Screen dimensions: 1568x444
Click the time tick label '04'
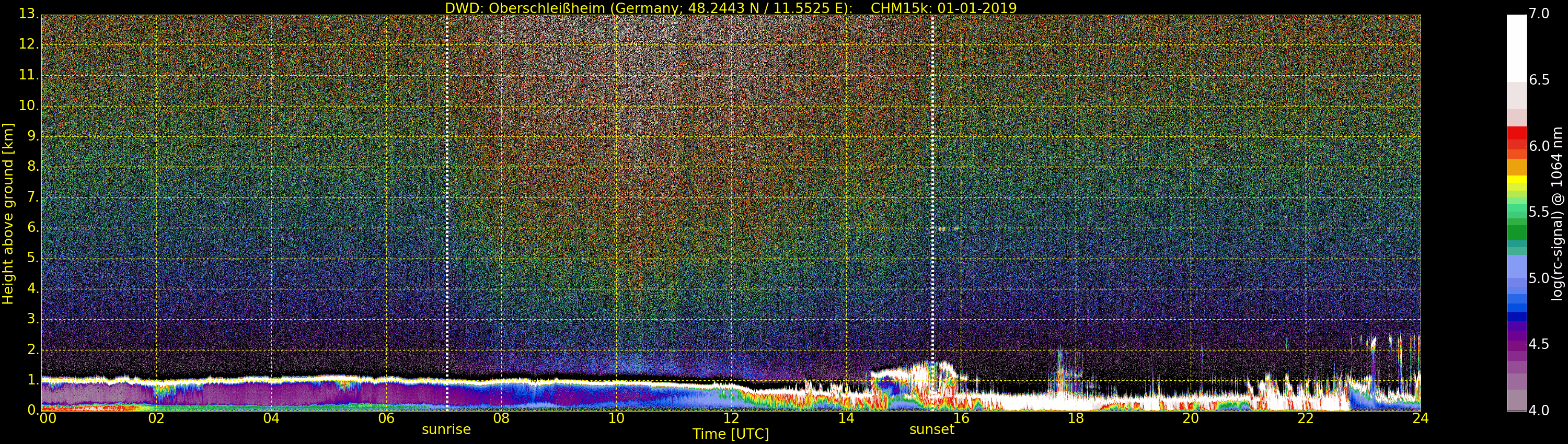click(x=271, y=418)
